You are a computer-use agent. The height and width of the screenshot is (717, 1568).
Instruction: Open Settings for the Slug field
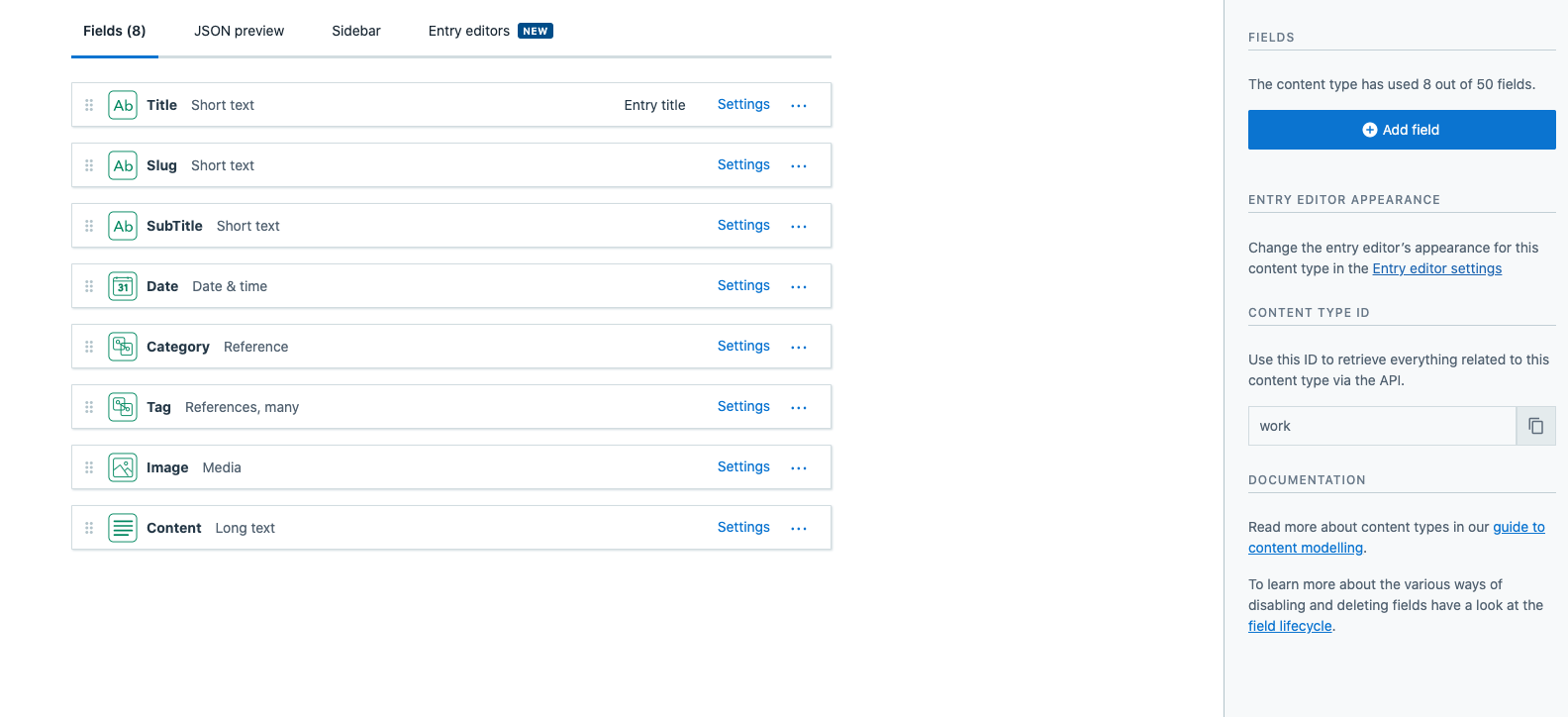click(x=743, y=164)
